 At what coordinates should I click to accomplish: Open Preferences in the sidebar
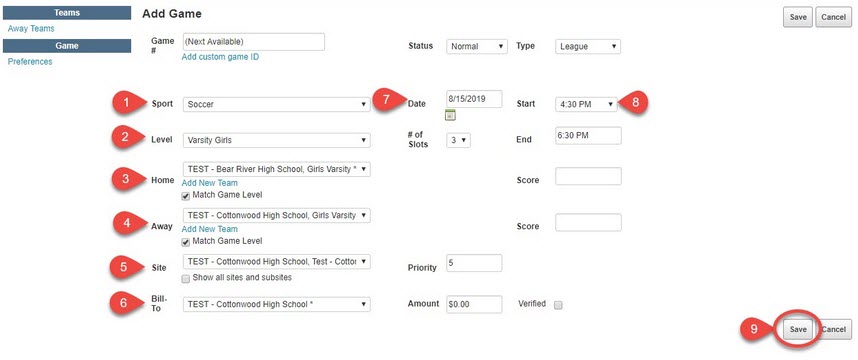[x=30, y=62]
